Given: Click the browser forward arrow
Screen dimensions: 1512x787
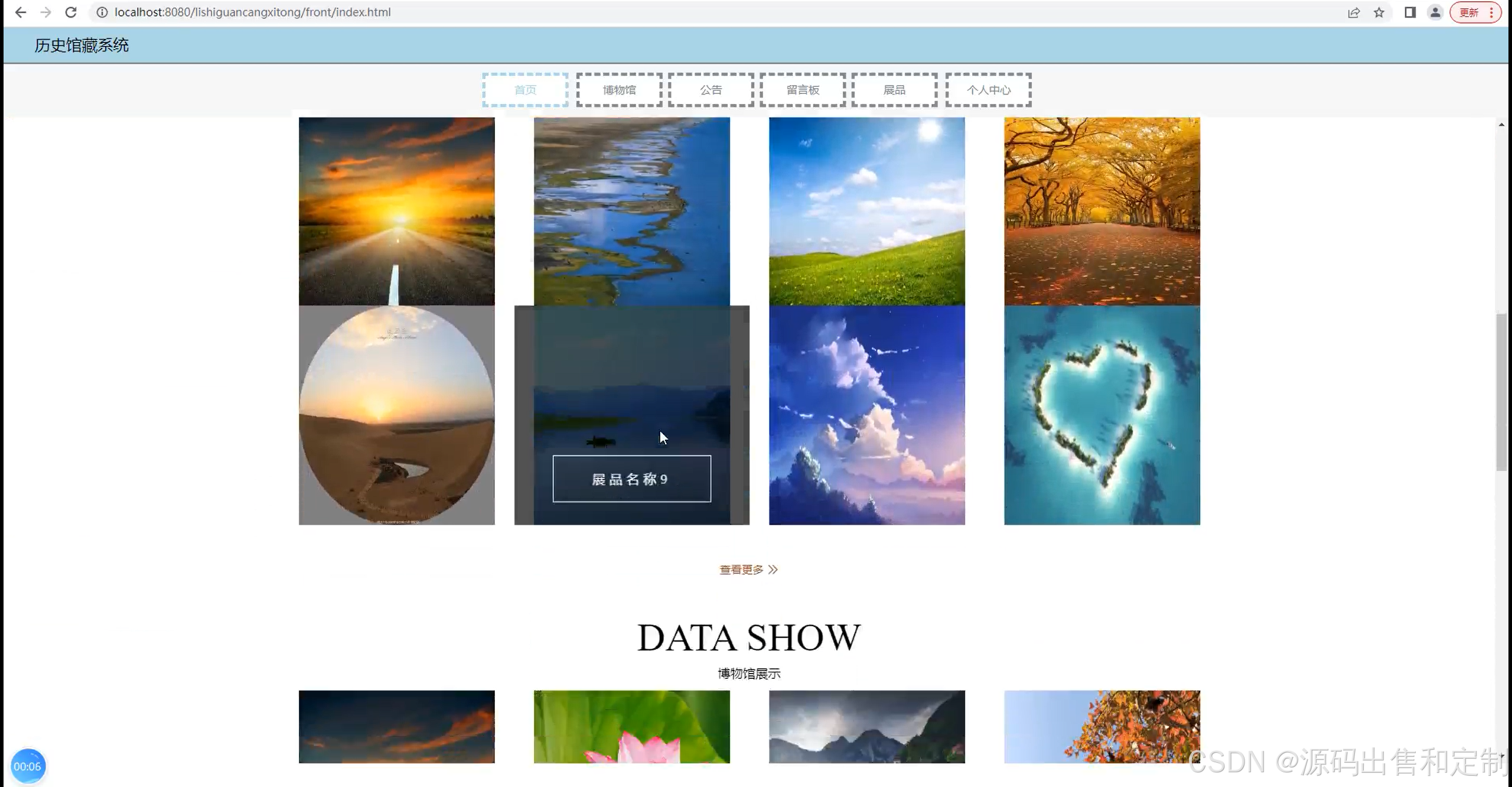Looking at the screenshot, I should coord(45,12).
